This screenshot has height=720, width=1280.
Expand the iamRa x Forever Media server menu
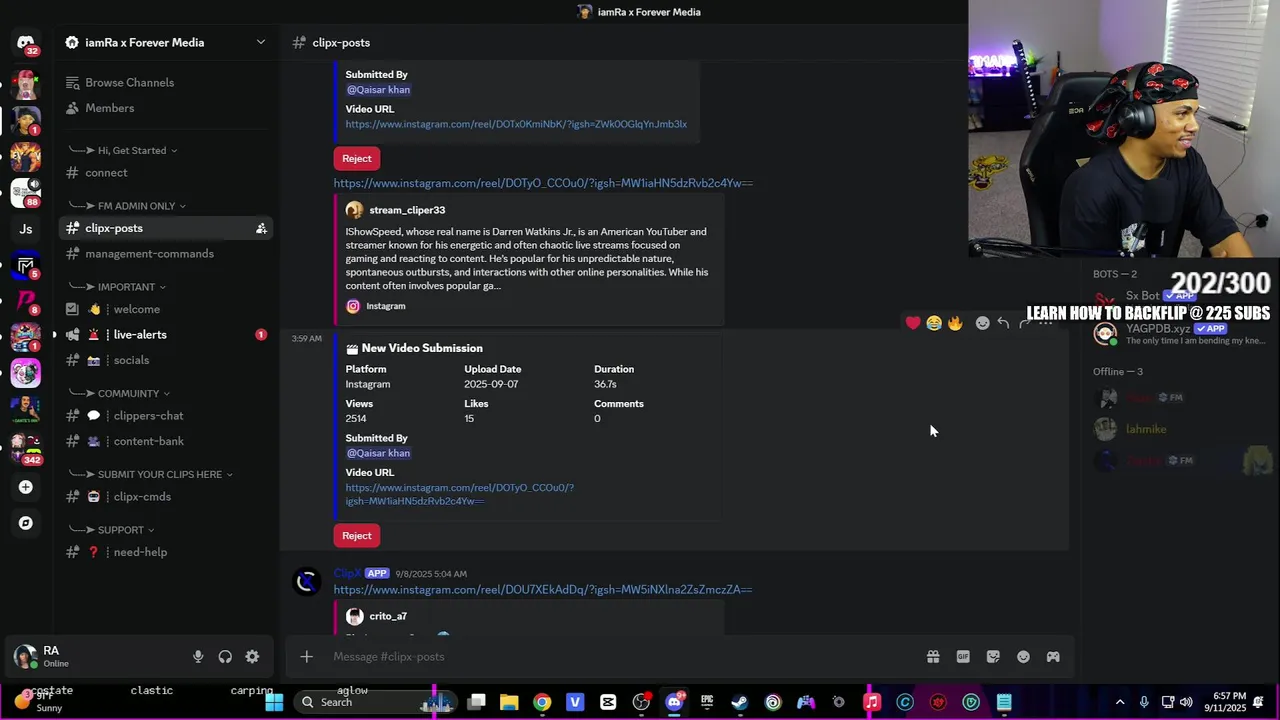[164, 43]
